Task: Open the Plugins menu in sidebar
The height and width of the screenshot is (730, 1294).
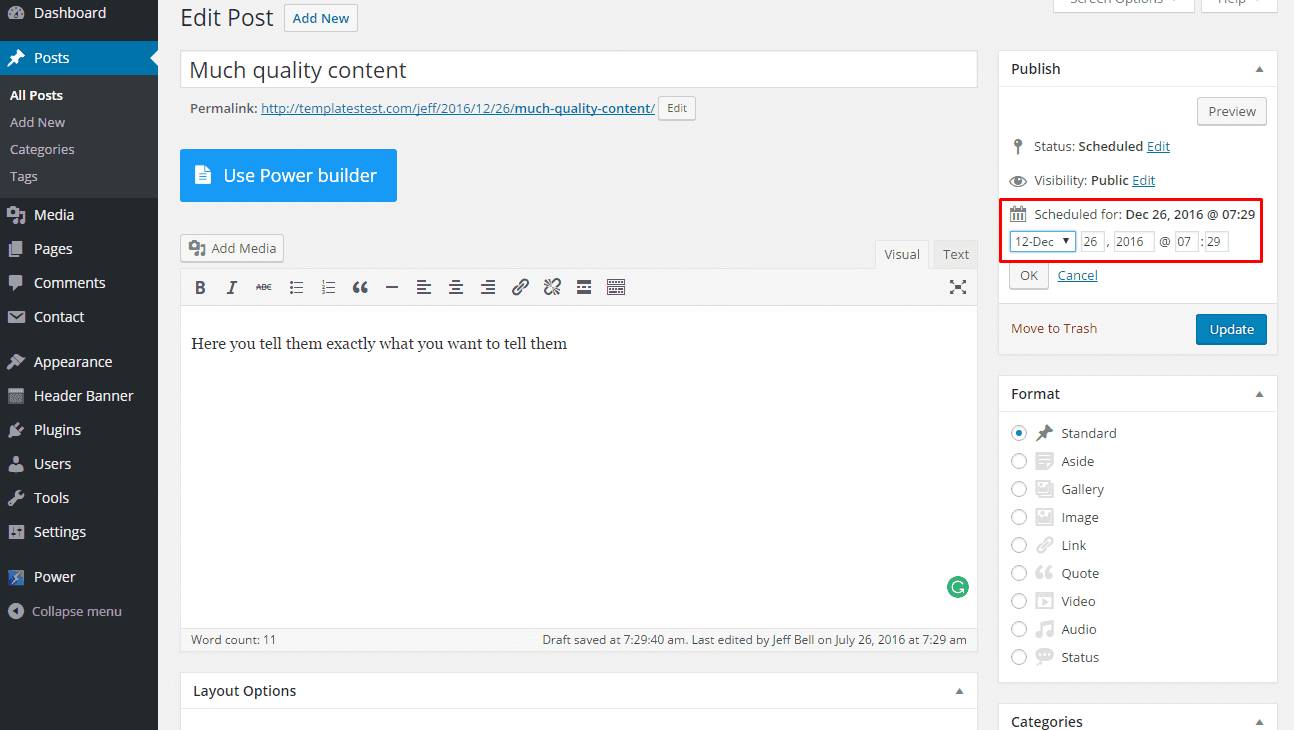Action: point(57,430)
